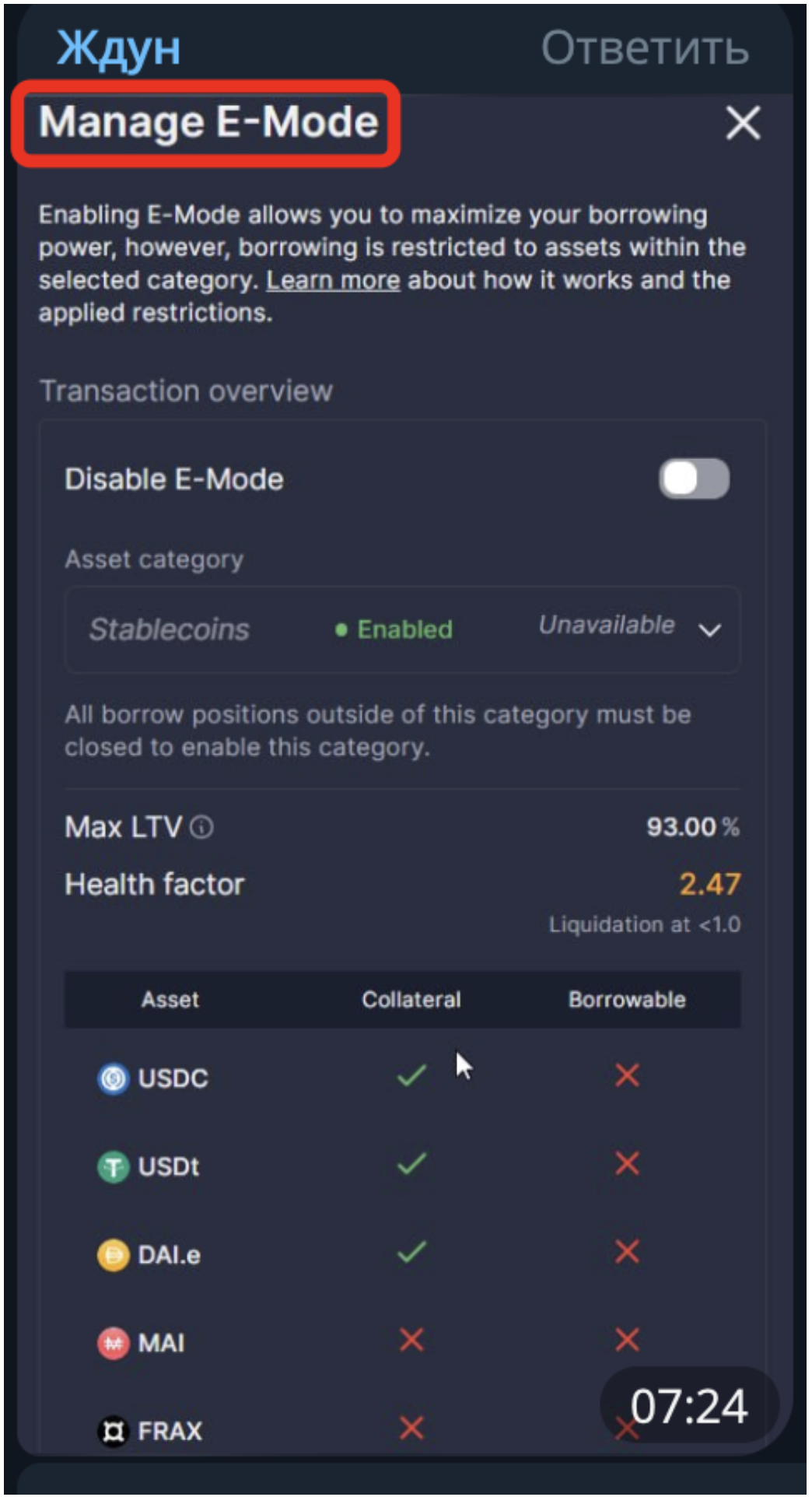The height and width of the screenshot is (1497, 812).
Task: Open the Stablecoins asset category dropdown
Action: 402,629
